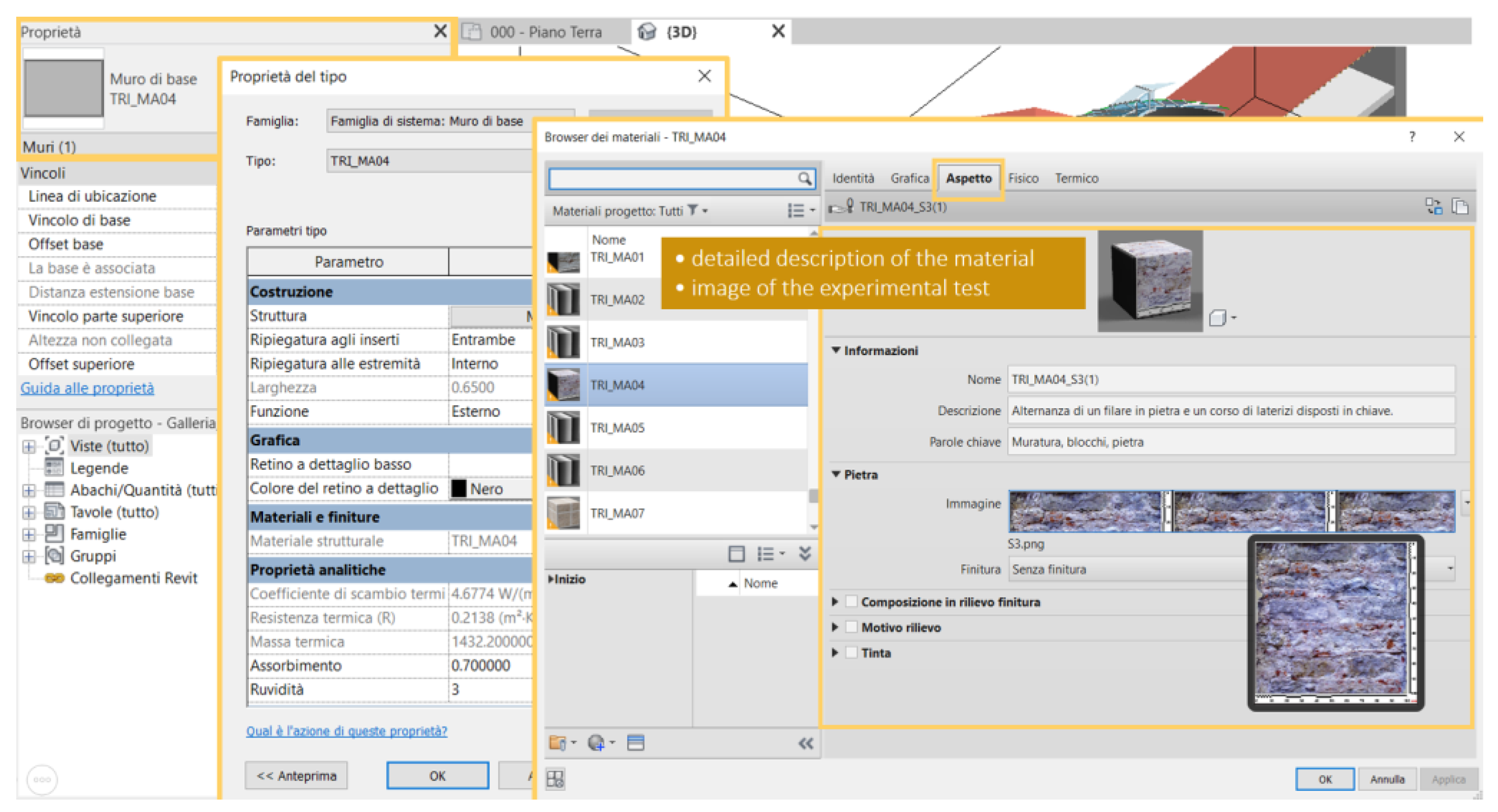
Task: Switch to the Grafica tab
Action: tap(909, 179)
